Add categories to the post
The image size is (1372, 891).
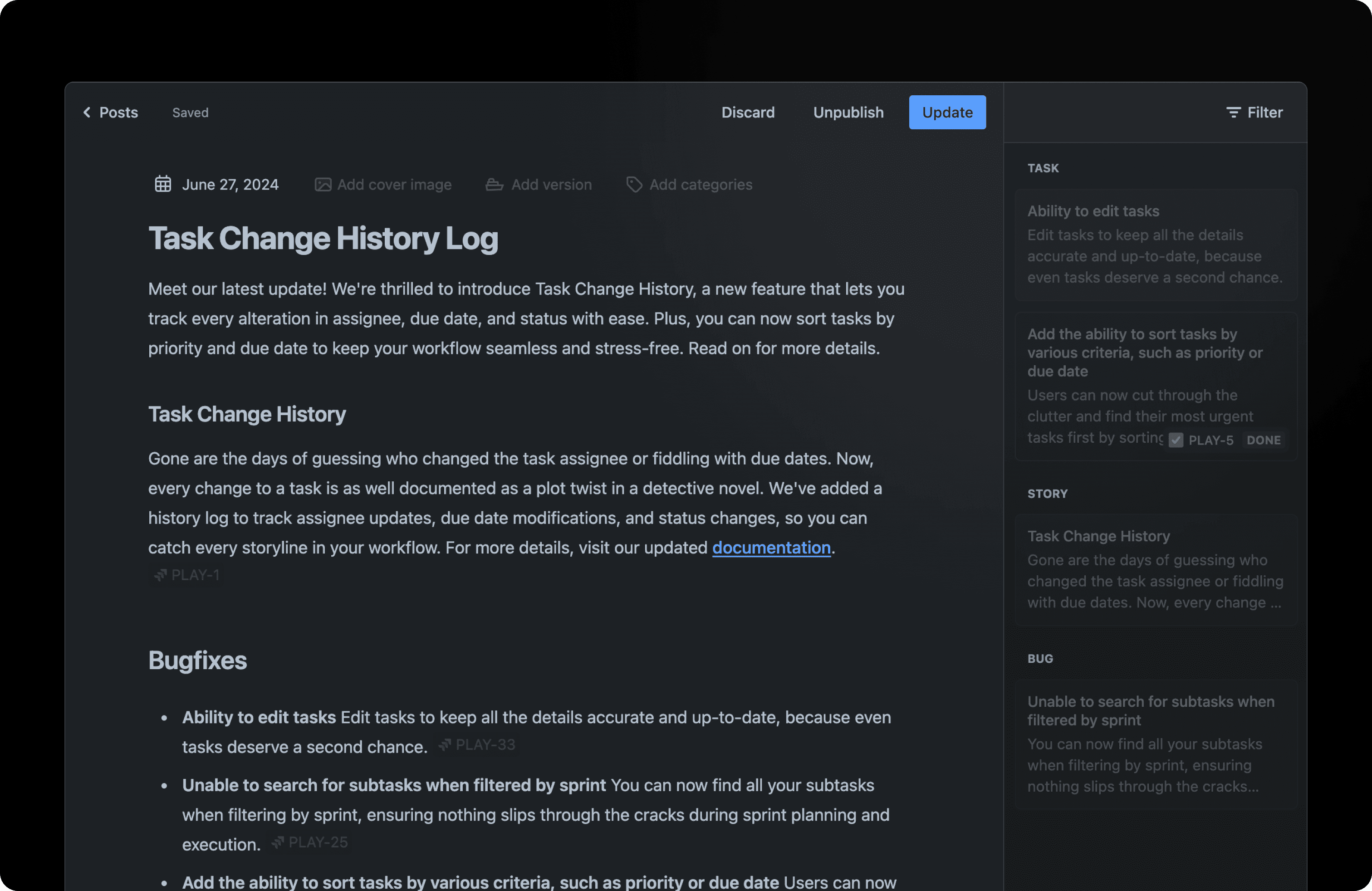[x=689, y=185]
